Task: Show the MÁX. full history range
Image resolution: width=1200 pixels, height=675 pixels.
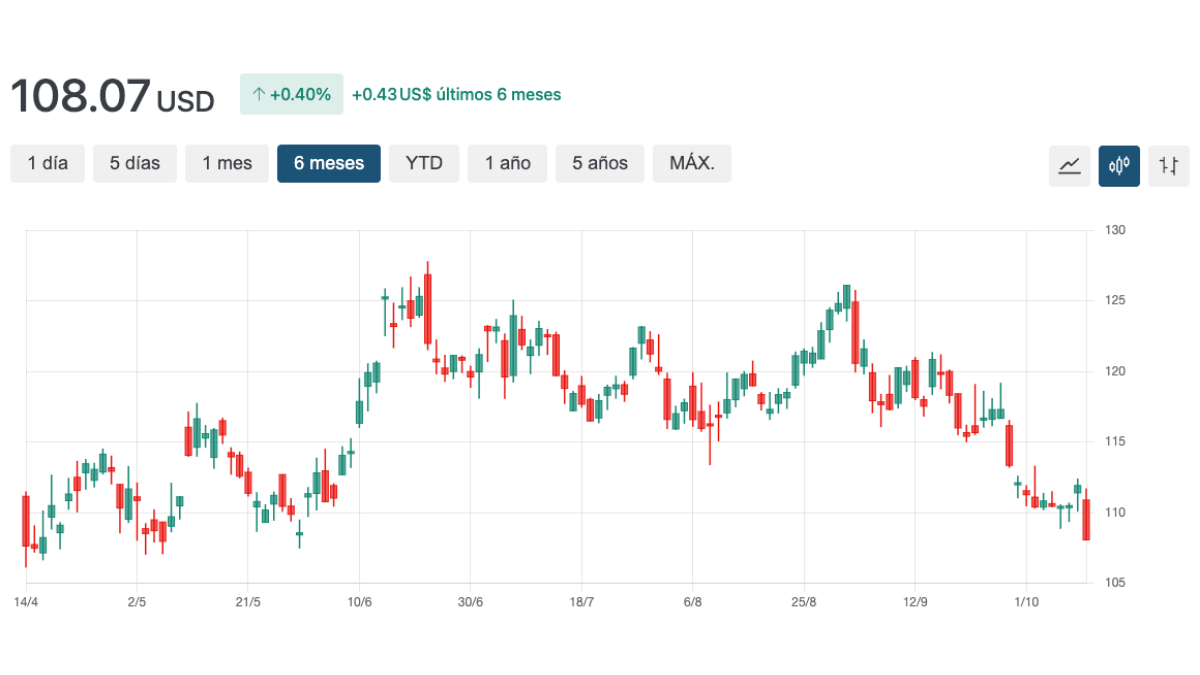Action: pos(692,163)
